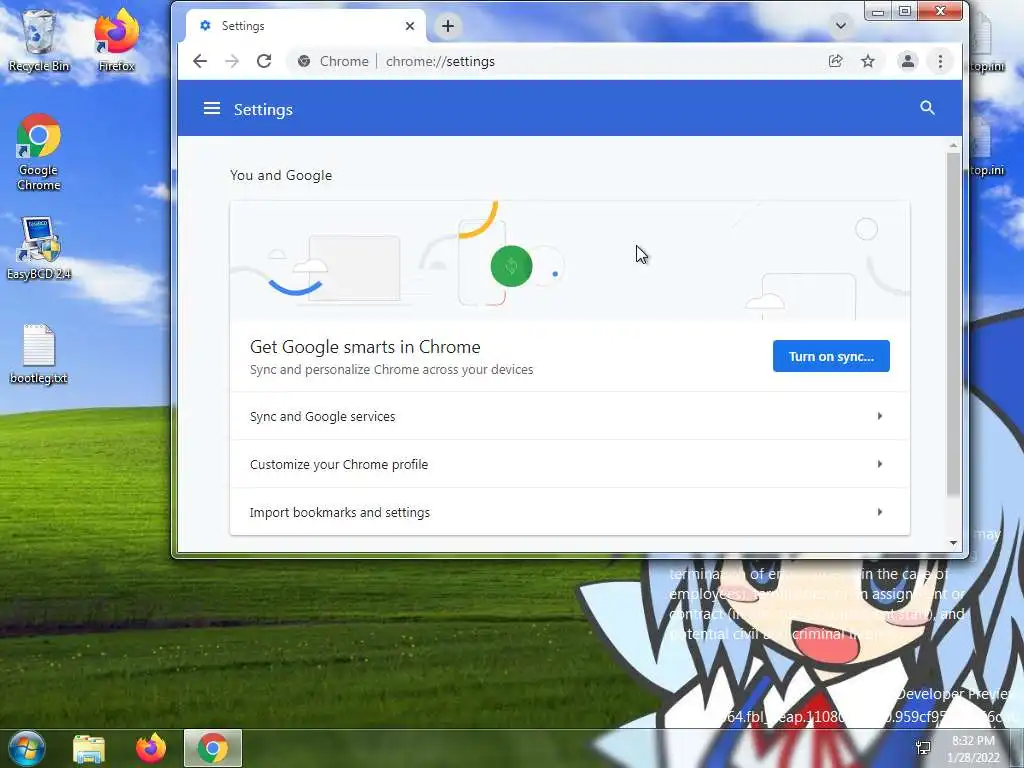Open the Windows Start button
The image size is (1024, 768).
coord(26,748)
